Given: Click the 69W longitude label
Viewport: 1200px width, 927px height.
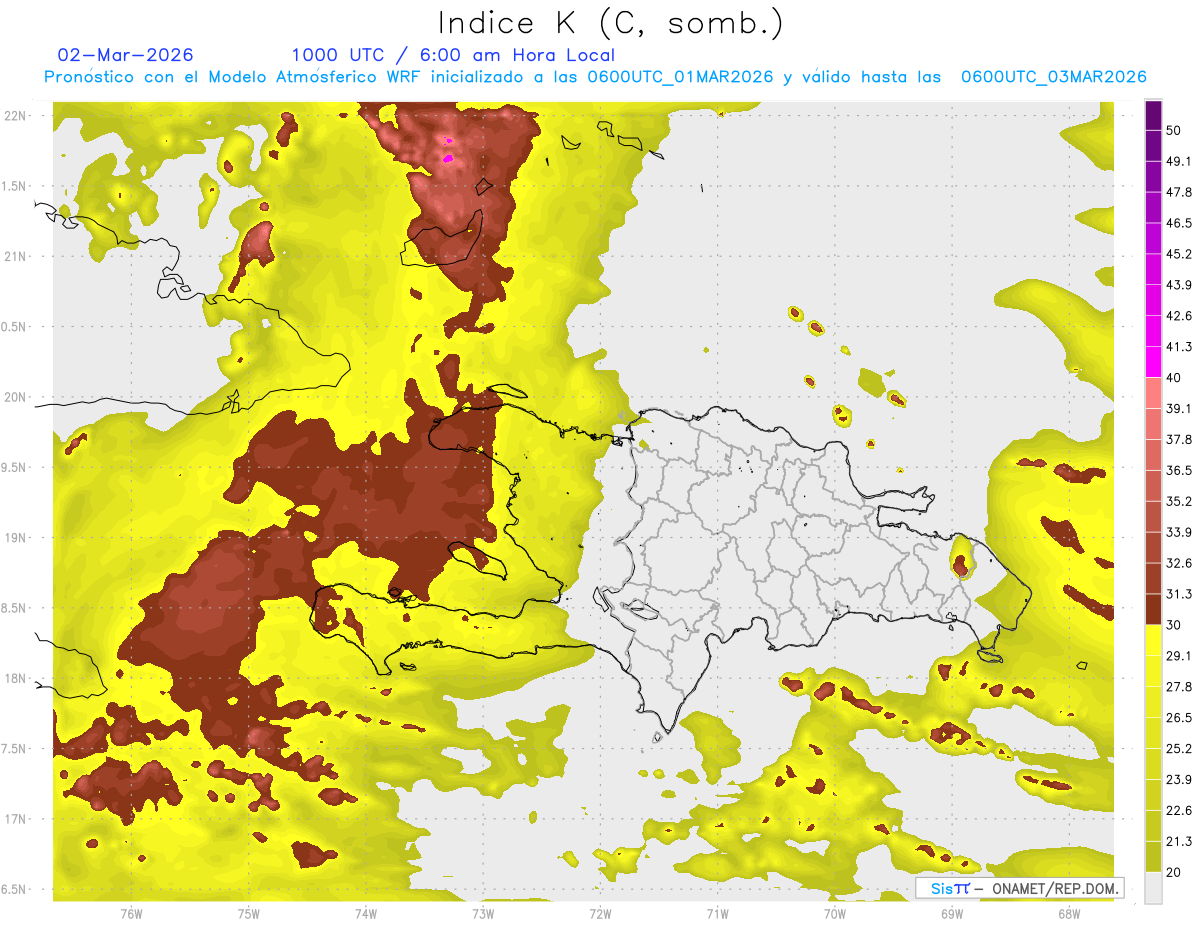Looking at the screenshot, I should (952, 913).
